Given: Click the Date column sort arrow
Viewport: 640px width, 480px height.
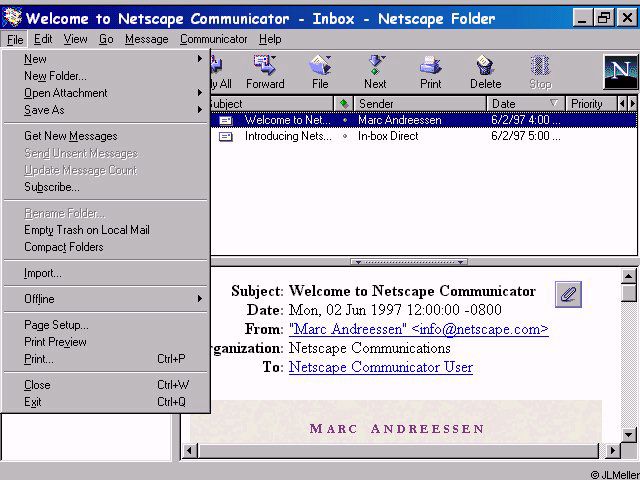Looking at the screenshot, I should 553,103.
